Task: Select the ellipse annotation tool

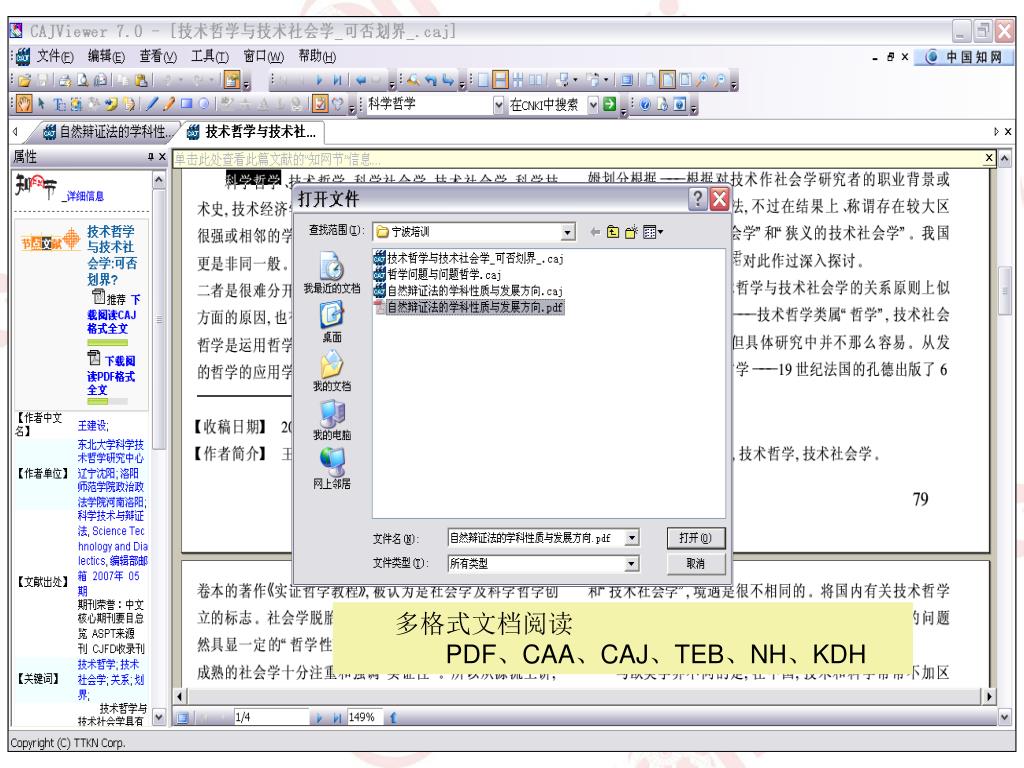Action: 204,104
